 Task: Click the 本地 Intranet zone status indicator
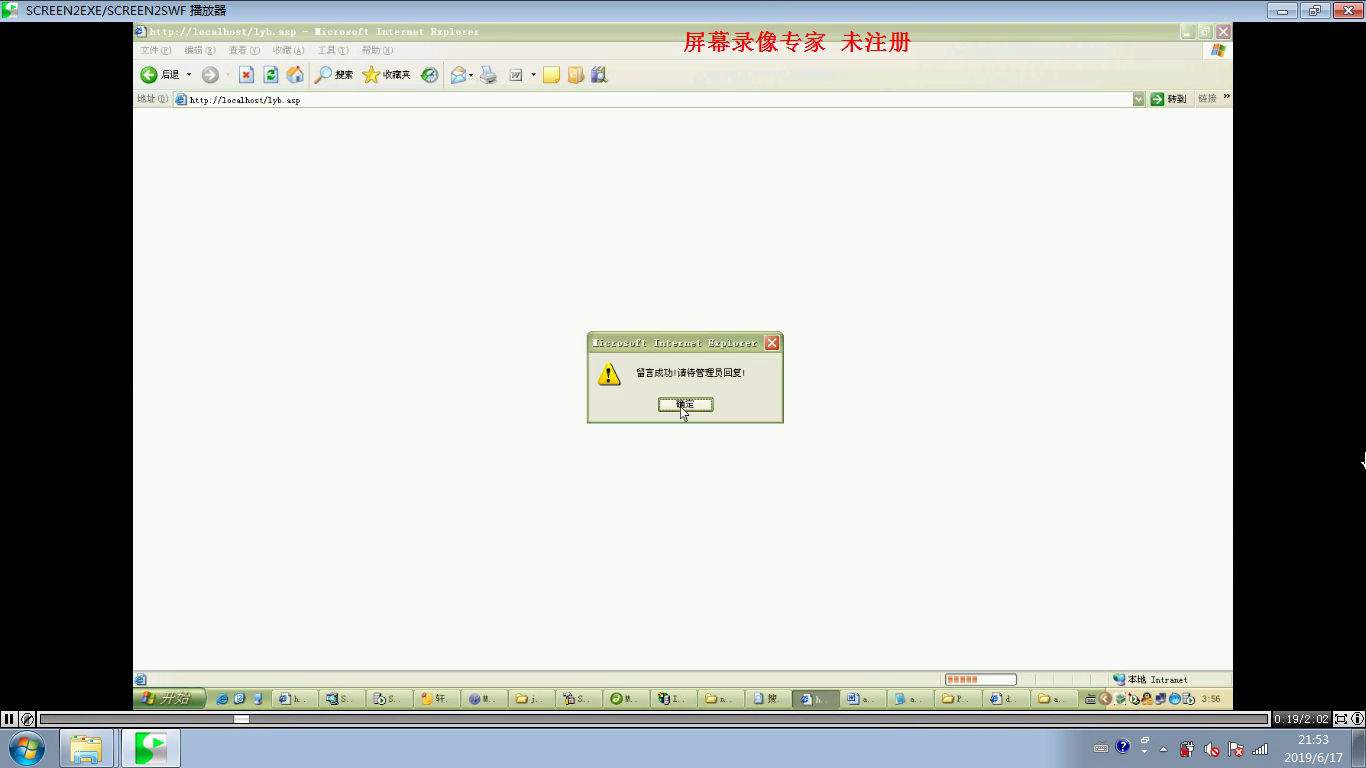point(1150,679)
